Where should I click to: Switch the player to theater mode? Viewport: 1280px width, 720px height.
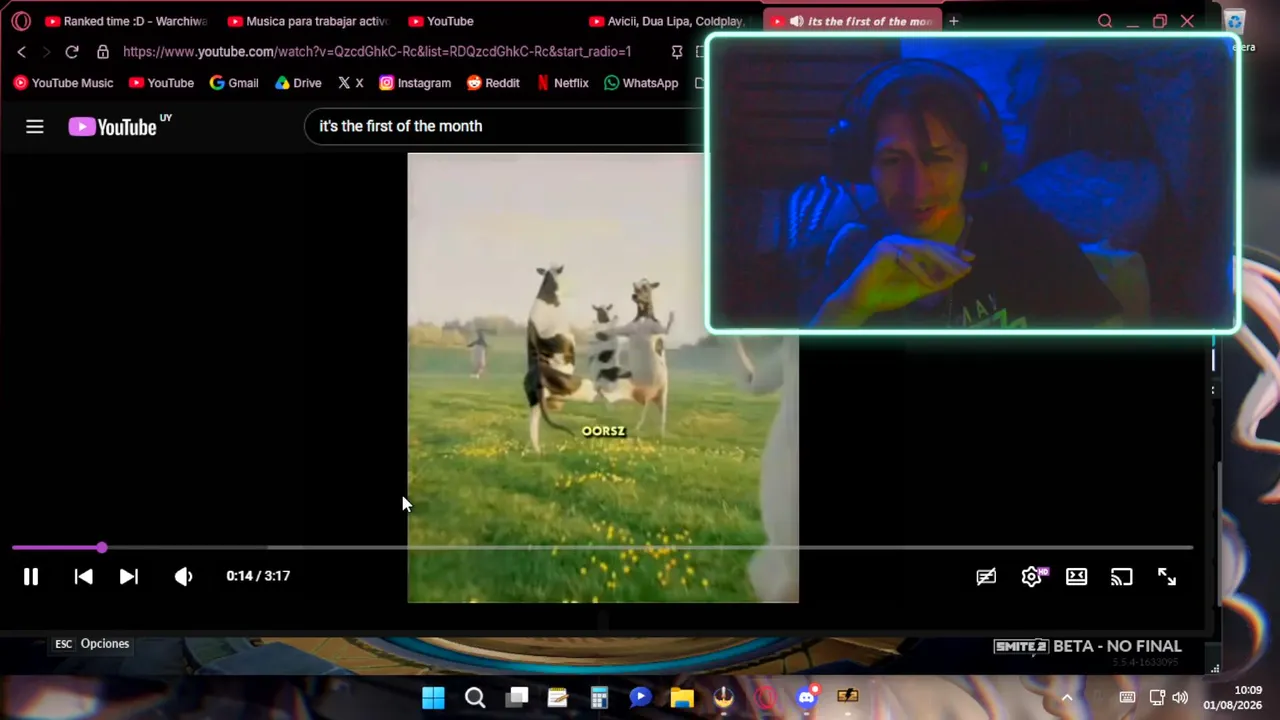click(1076, 577)
